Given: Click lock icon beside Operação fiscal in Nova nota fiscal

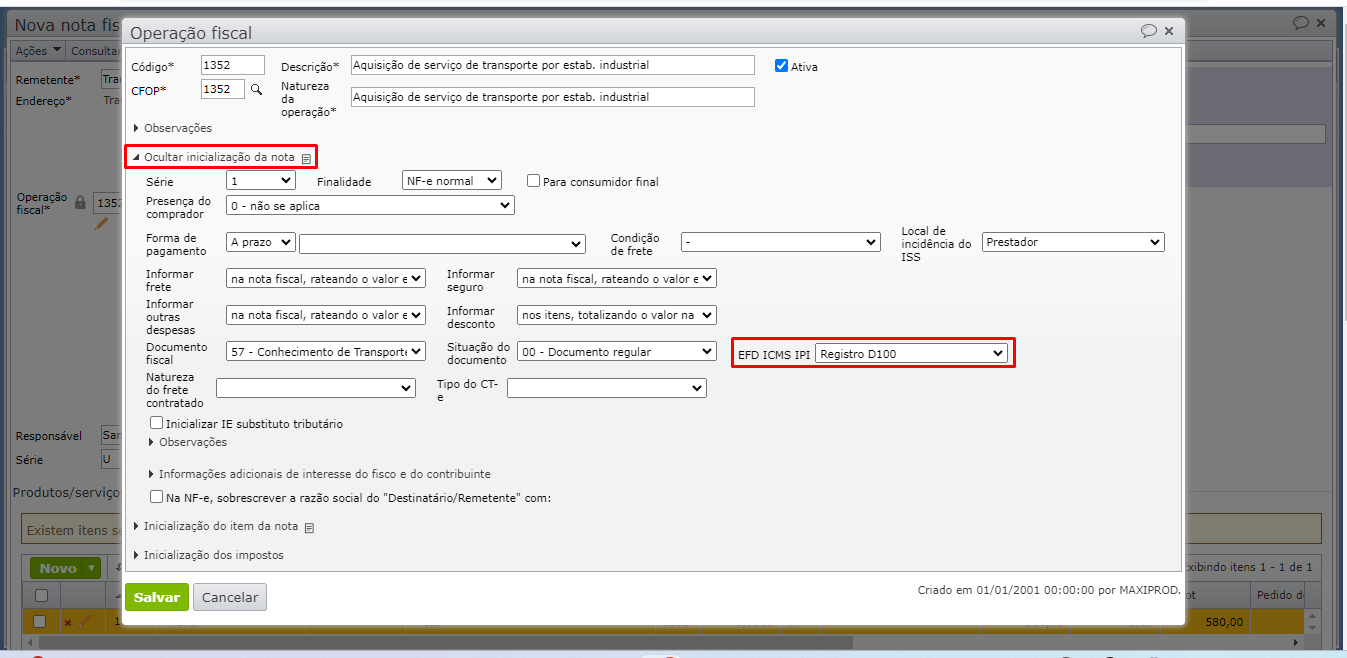Looking at the screenshot, I should pyautogui.click(x=81, y=202).
